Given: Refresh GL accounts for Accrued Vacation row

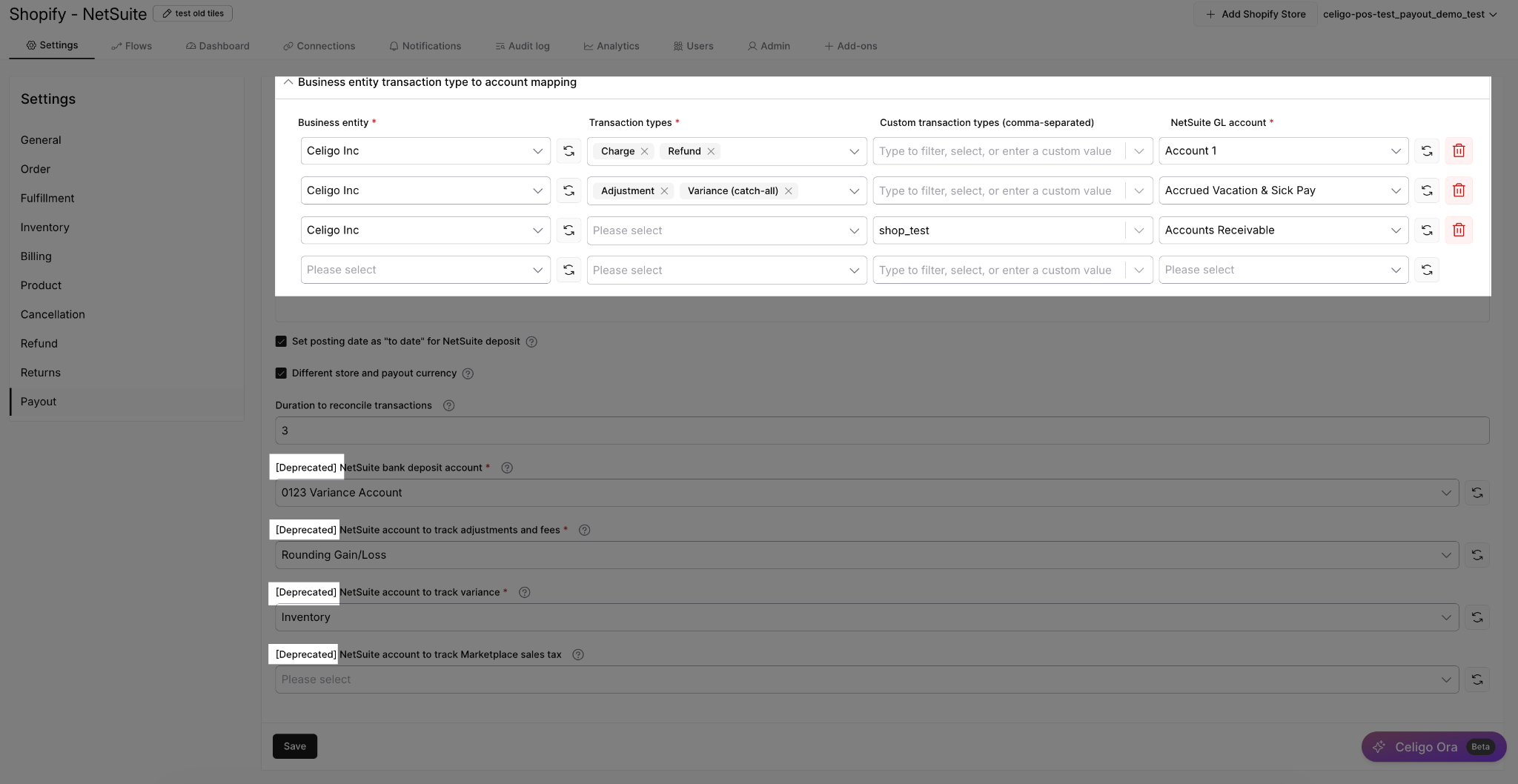Looking at the screenshot, I should [x=1427, y=190].
